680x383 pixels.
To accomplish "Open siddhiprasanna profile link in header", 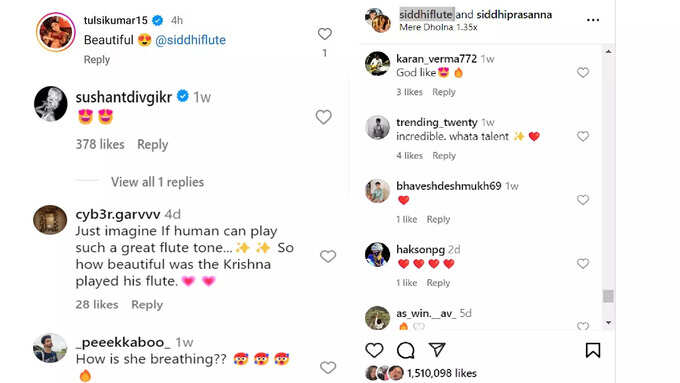I will coord(514,14).
